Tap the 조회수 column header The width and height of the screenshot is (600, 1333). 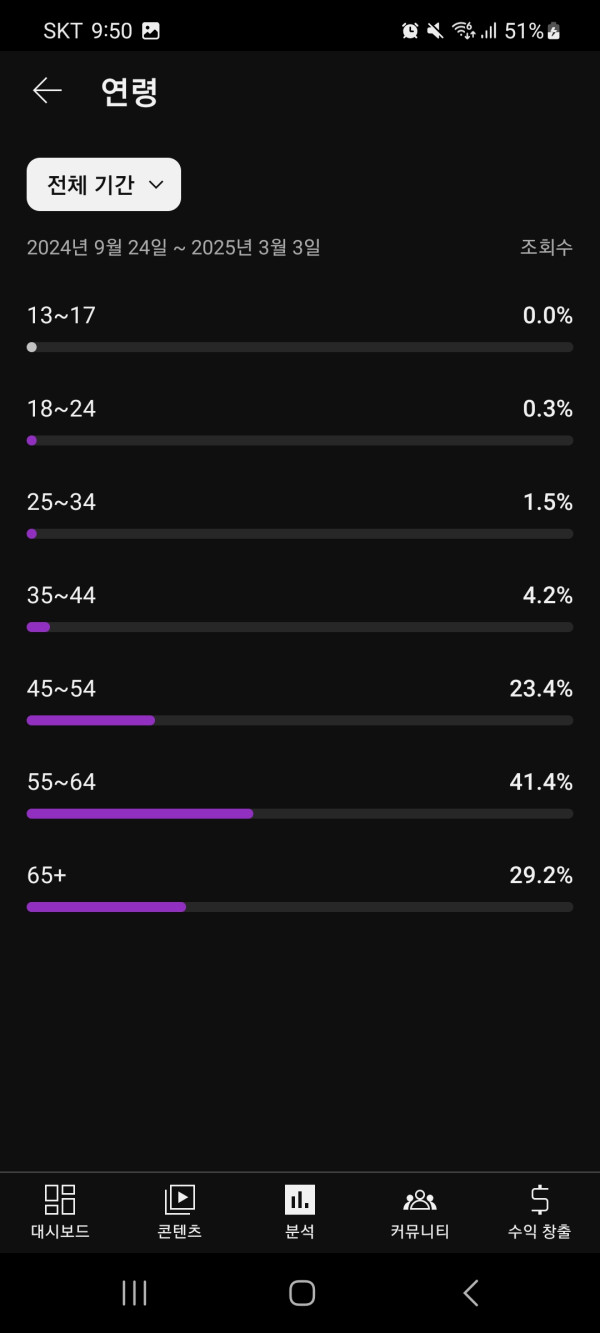(x=546, y=247)
